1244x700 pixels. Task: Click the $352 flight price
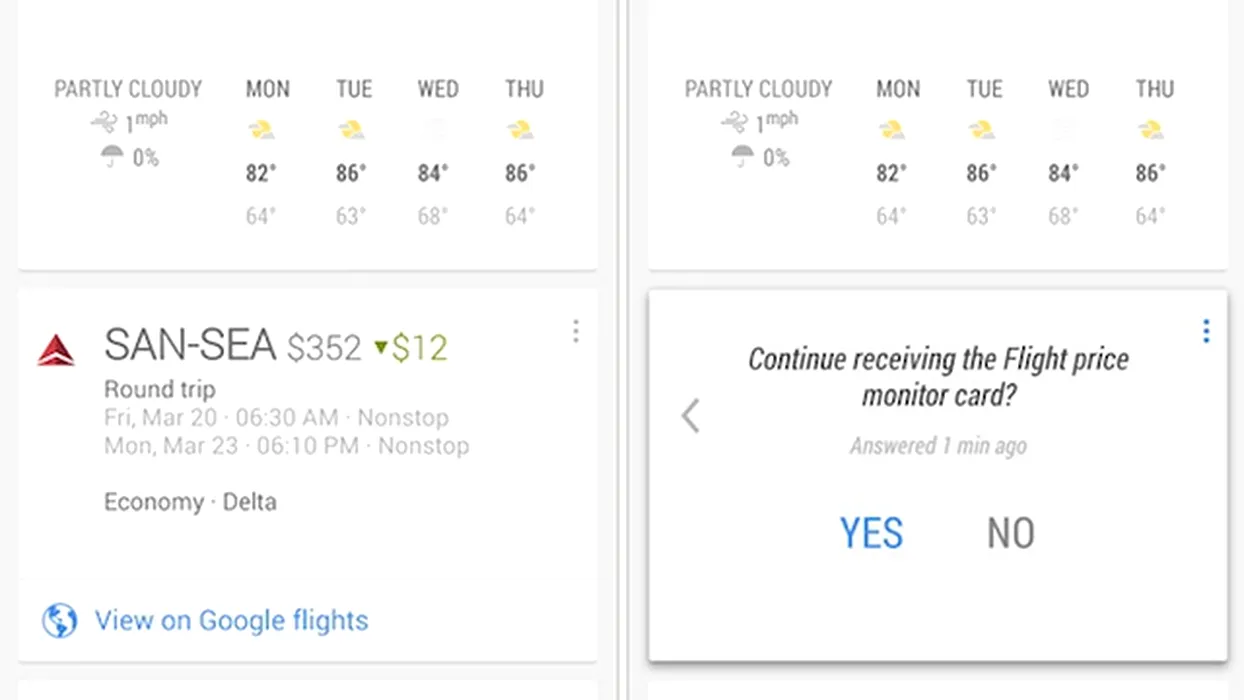pos(324,348)
